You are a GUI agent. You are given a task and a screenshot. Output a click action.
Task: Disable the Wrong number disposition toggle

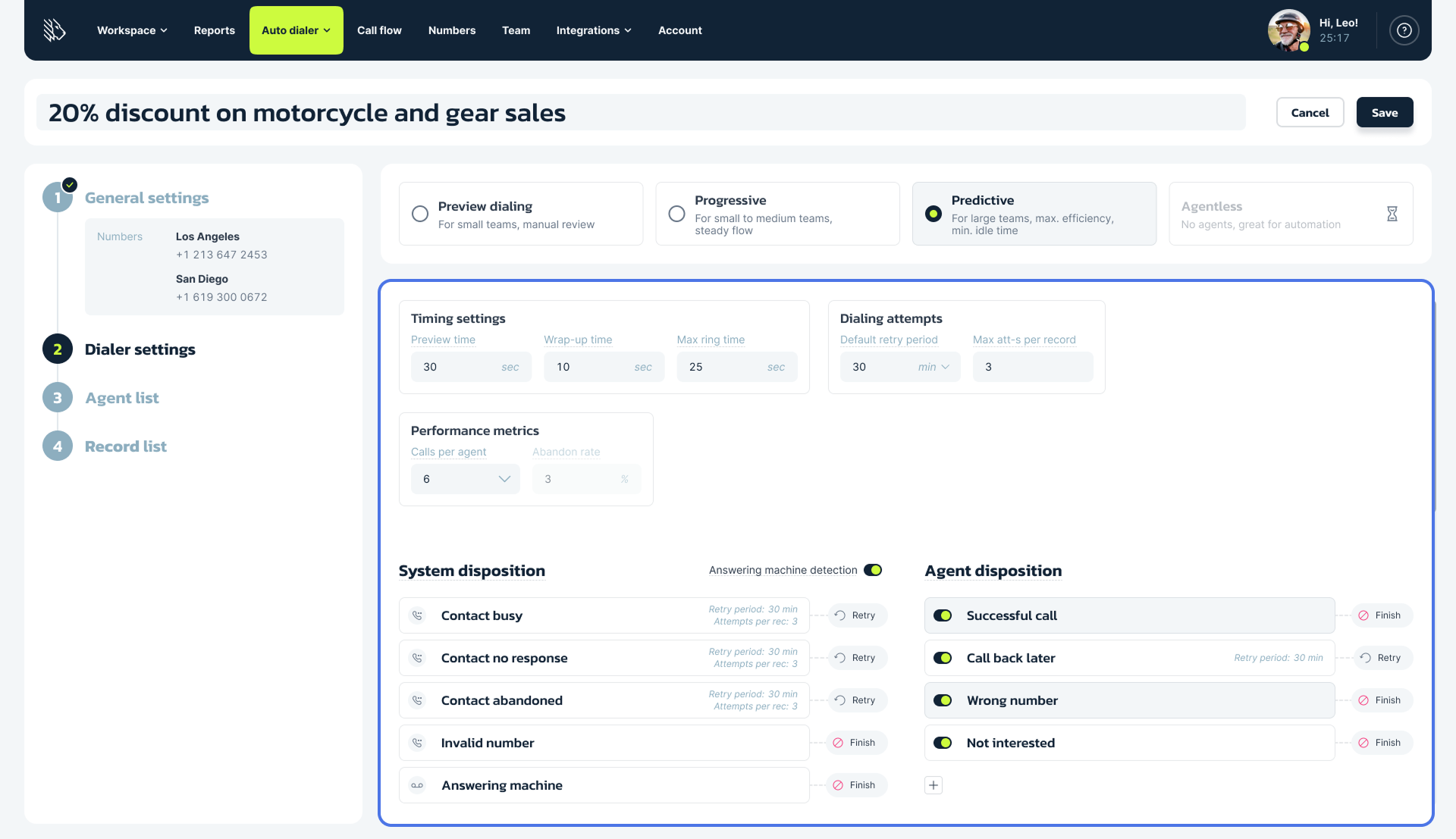click(943, 700)
